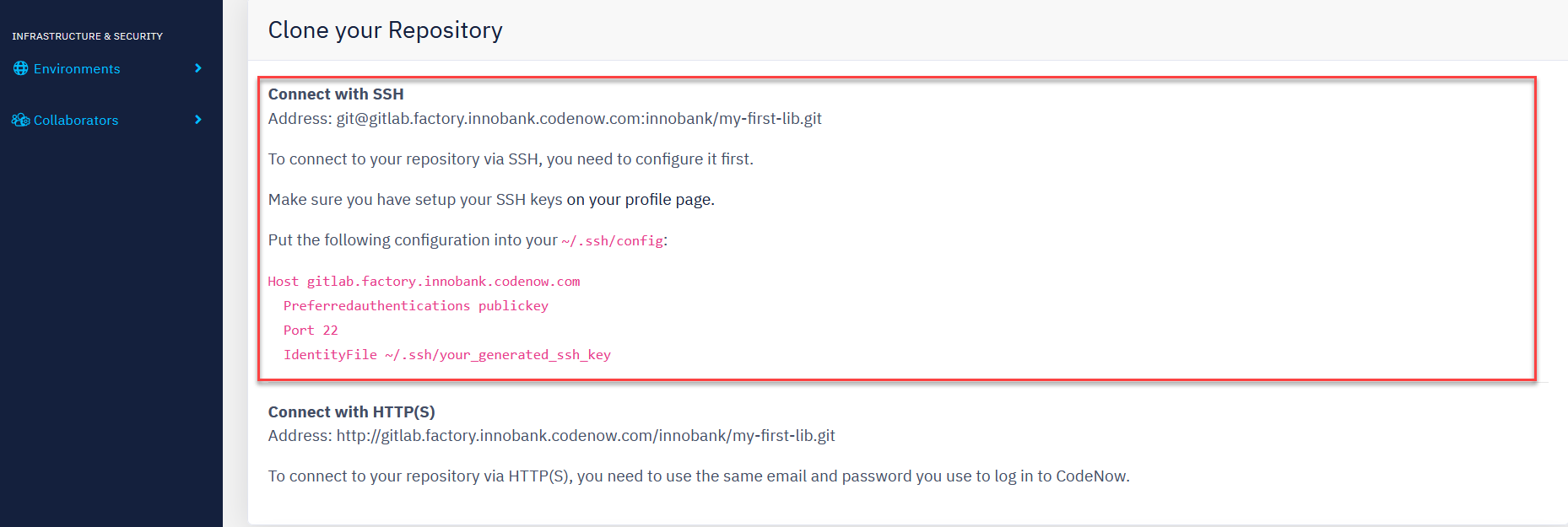Click the SSH address git@gitlab text

(x=579, y=119)
